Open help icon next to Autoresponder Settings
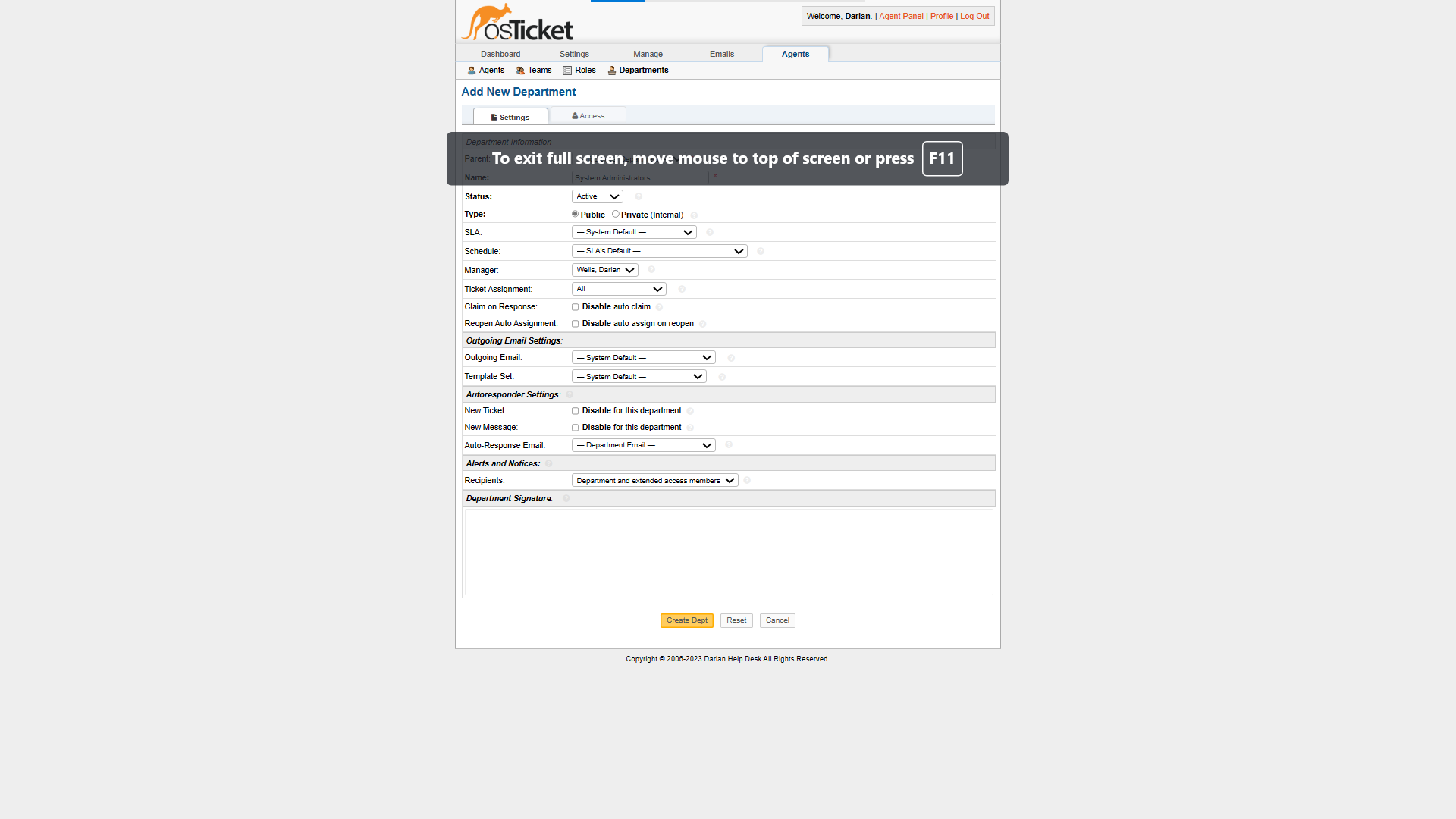 pos(569,394)
